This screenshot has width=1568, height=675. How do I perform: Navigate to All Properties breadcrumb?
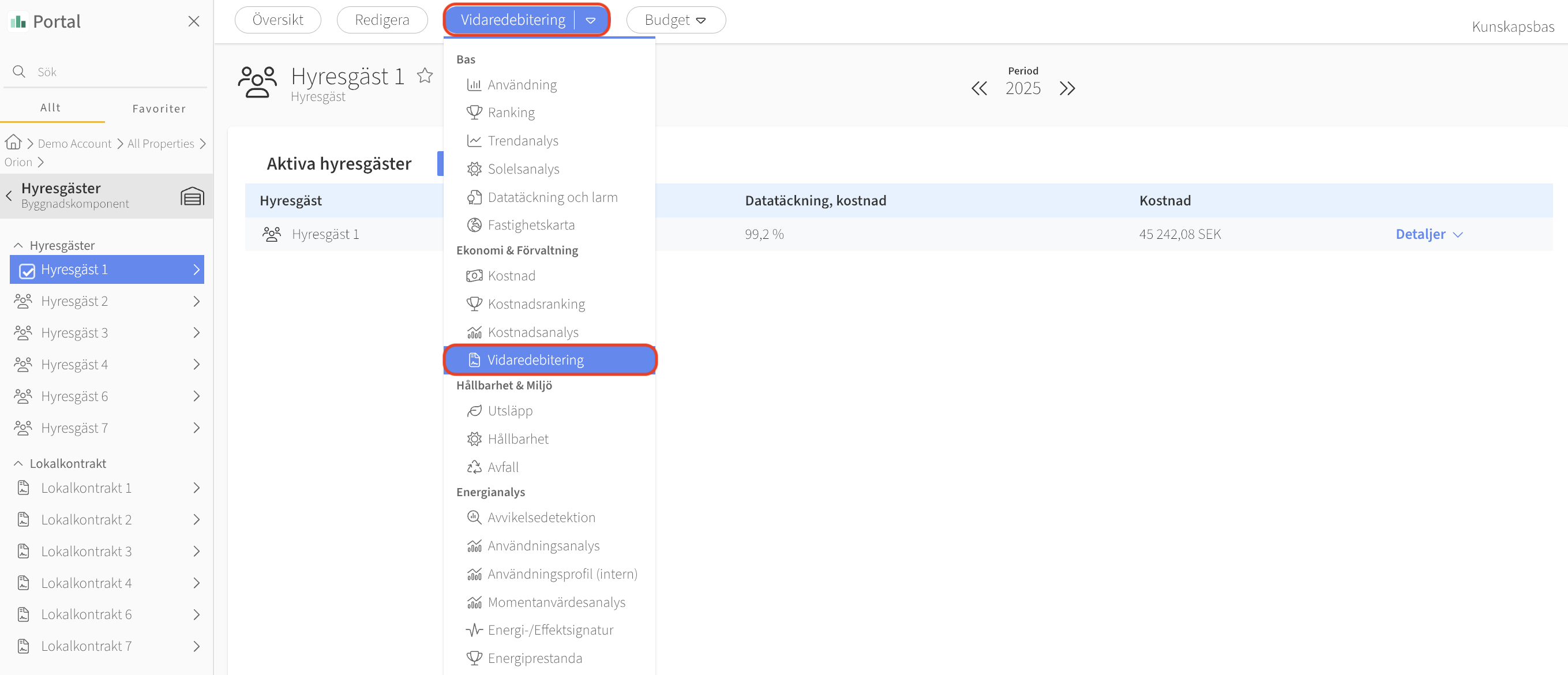point(161,144)
